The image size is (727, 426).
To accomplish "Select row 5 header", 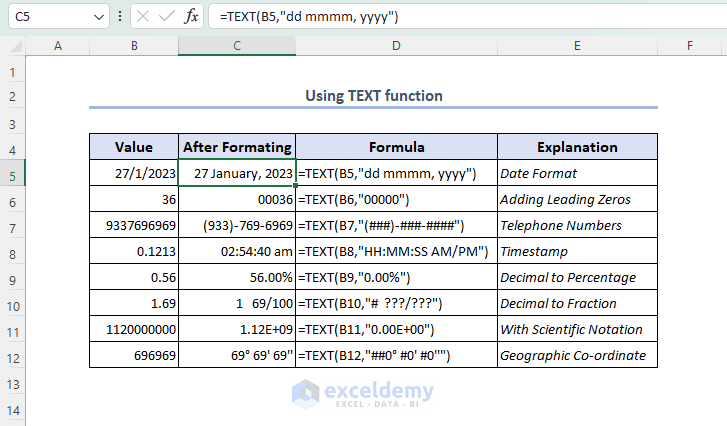I will (x=13, y=173).
